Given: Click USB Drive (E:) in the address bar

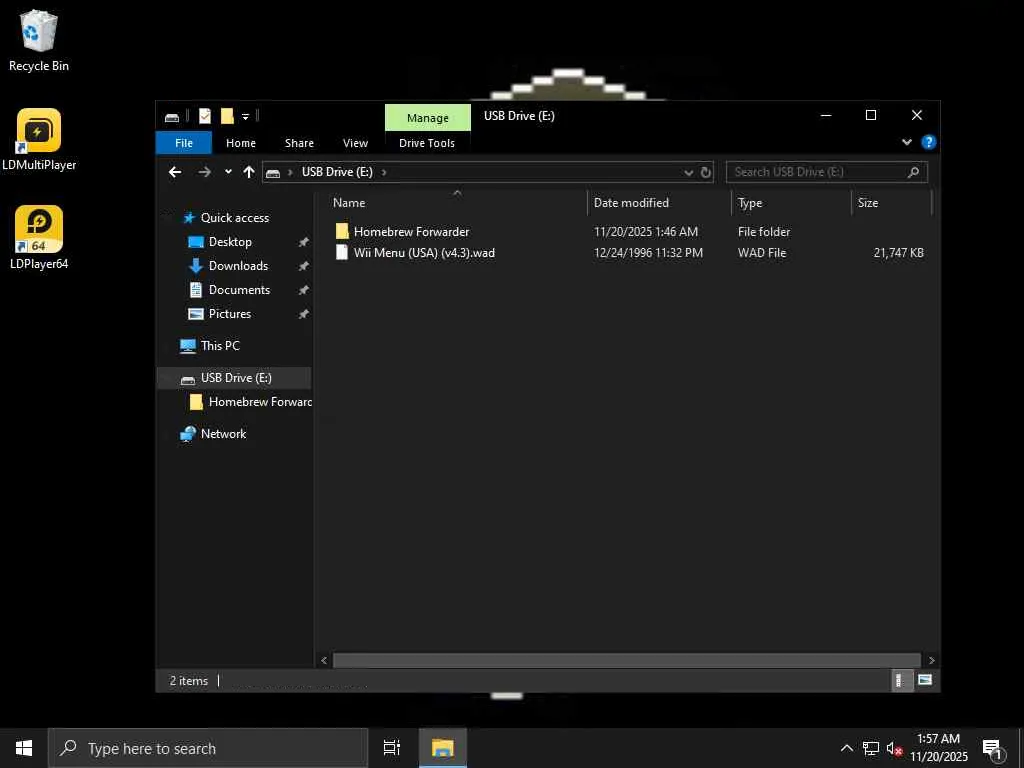Looking at the screenshot, I should tap(337, 172).
